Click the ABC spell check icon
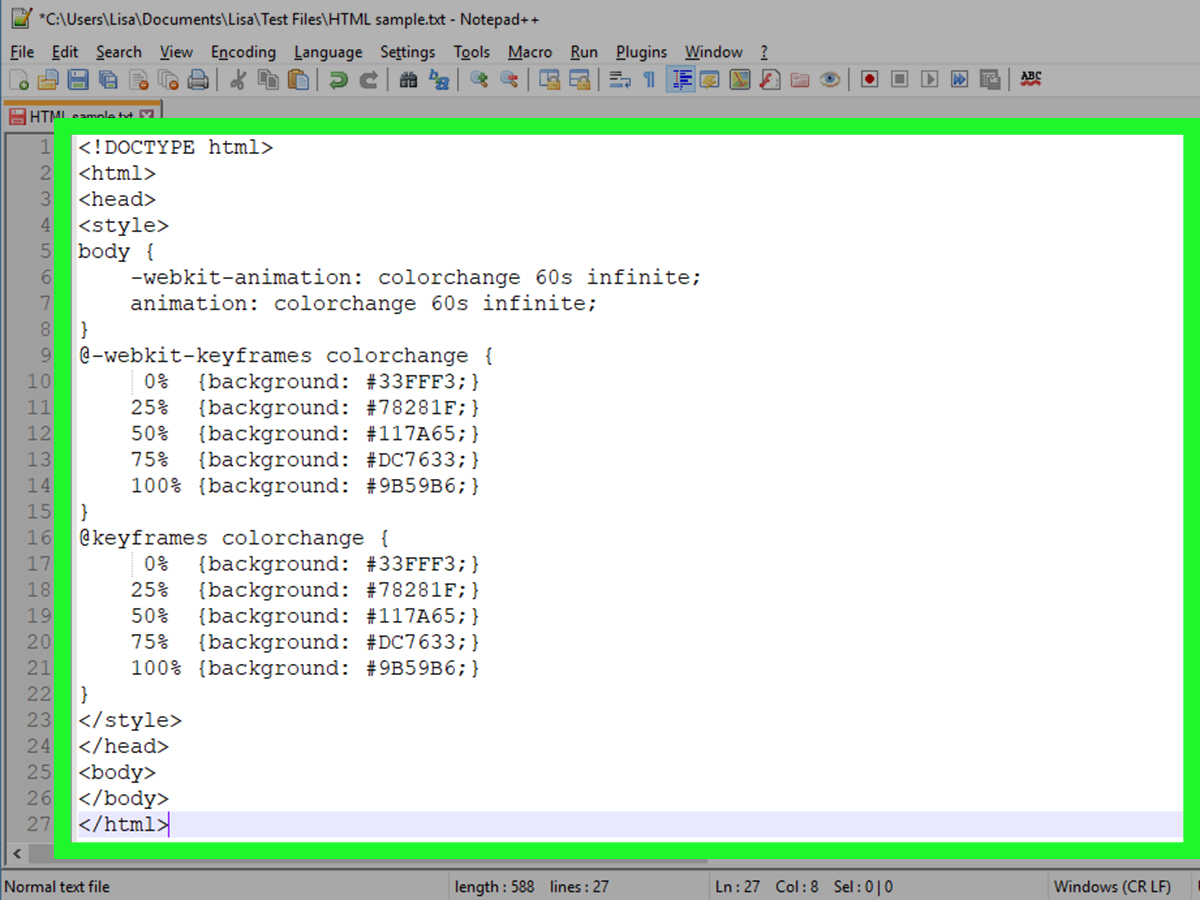Viewport: 1200px width, 900px height. [x=1031, y=80]
